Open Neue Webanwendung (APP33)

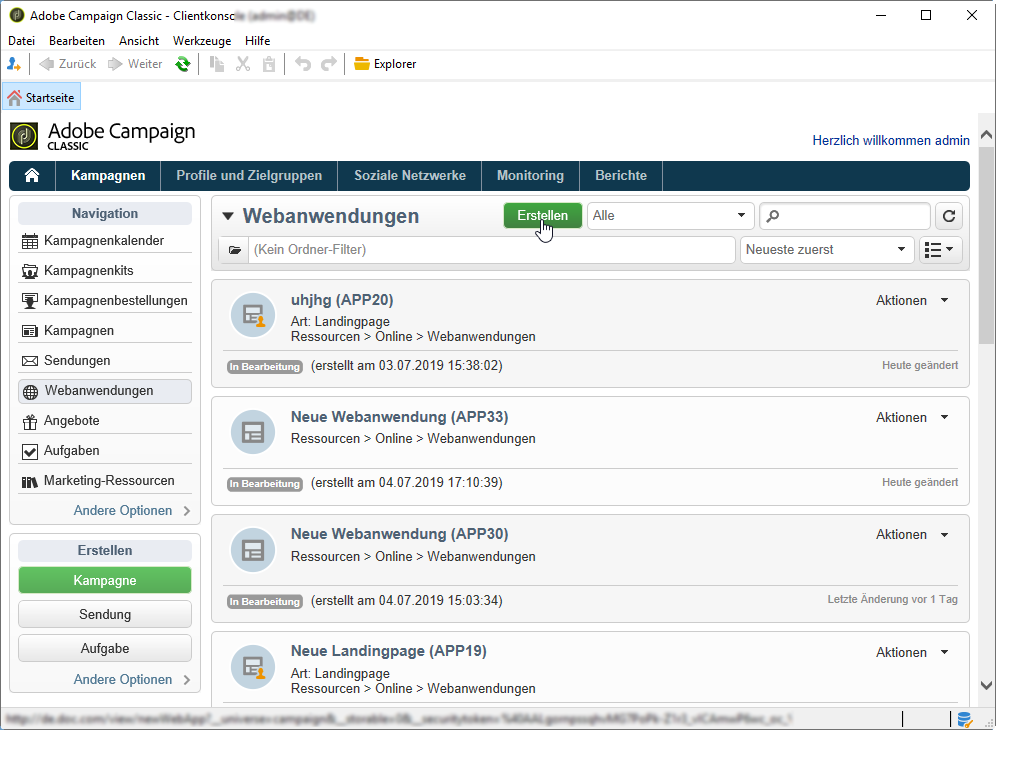pyautogui.click(x=399, y=417)
